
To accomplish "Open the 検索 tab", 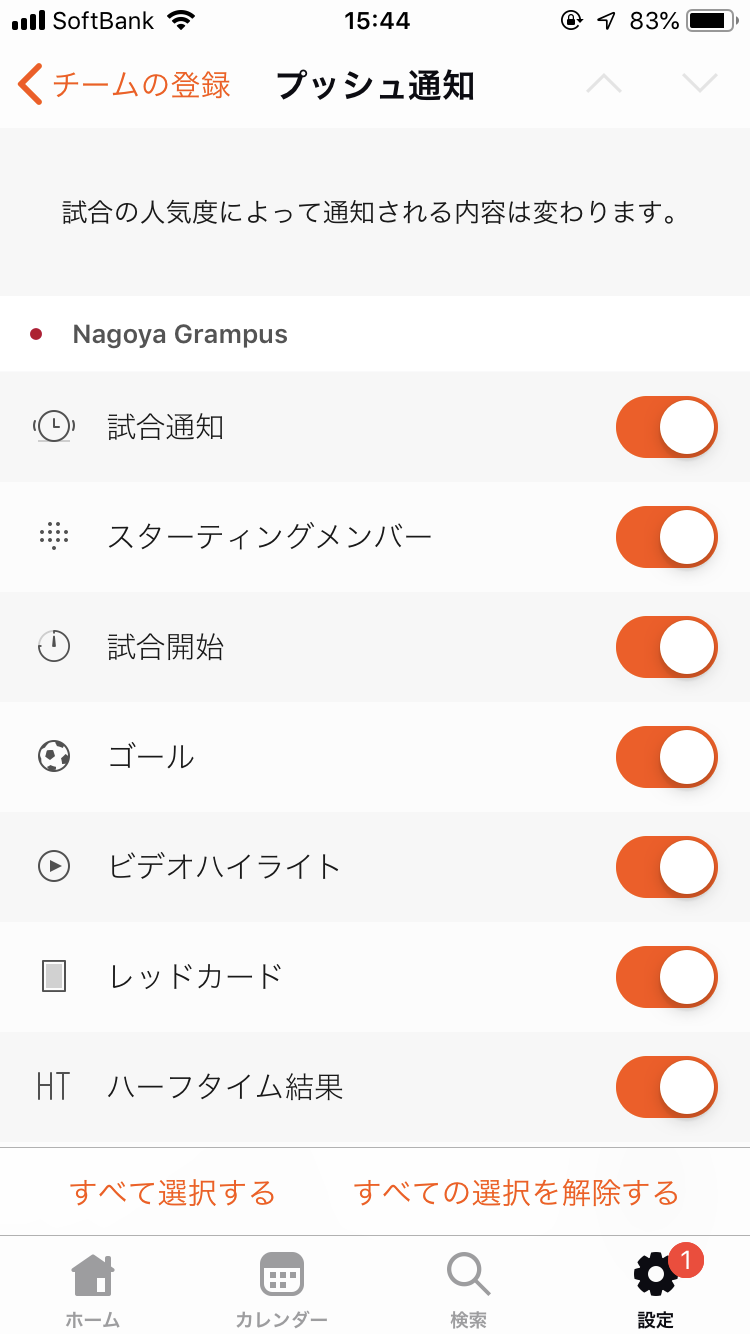I will (468, 1289).
